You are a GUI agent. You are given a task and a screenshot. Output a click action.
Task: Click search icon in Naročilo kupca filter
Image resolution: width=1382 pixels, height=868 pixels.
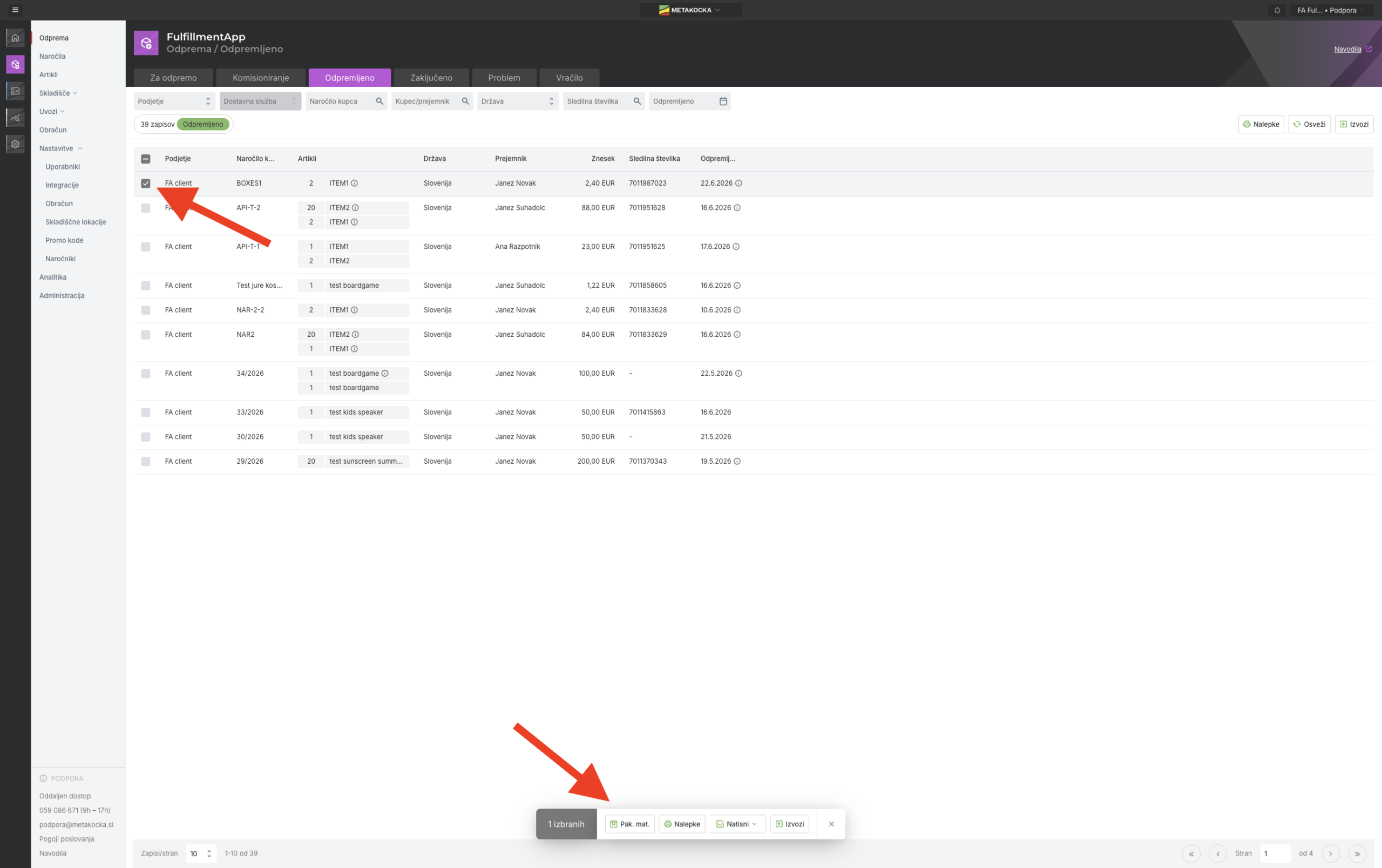point(380,101)
